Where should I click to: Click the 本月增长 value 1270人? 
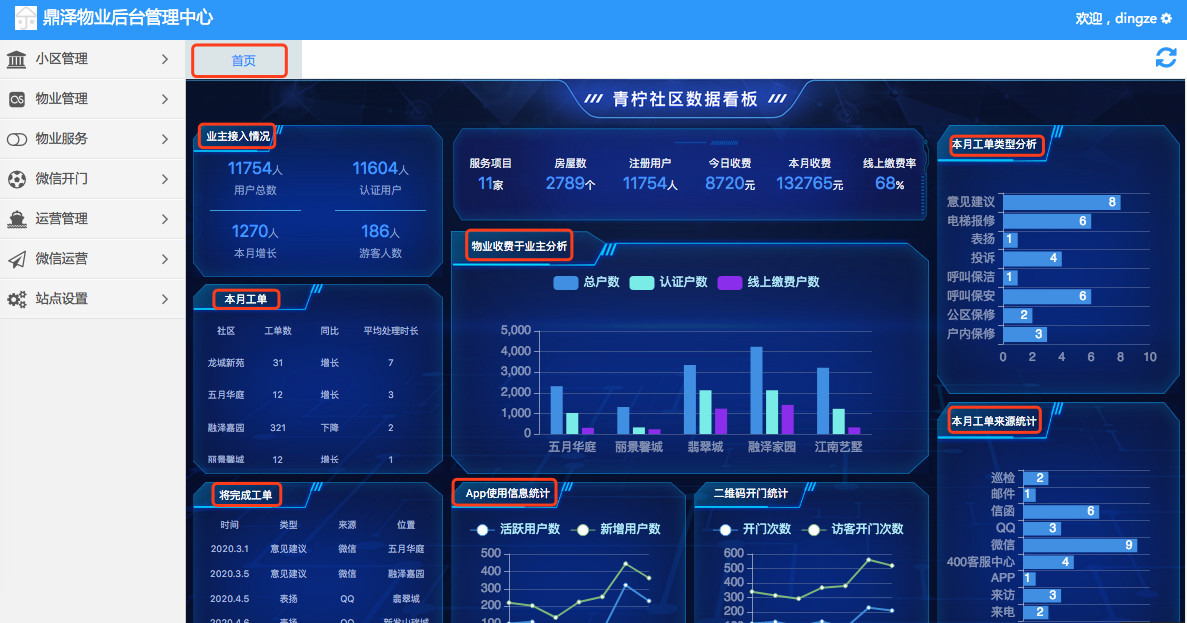pos(255,232)
